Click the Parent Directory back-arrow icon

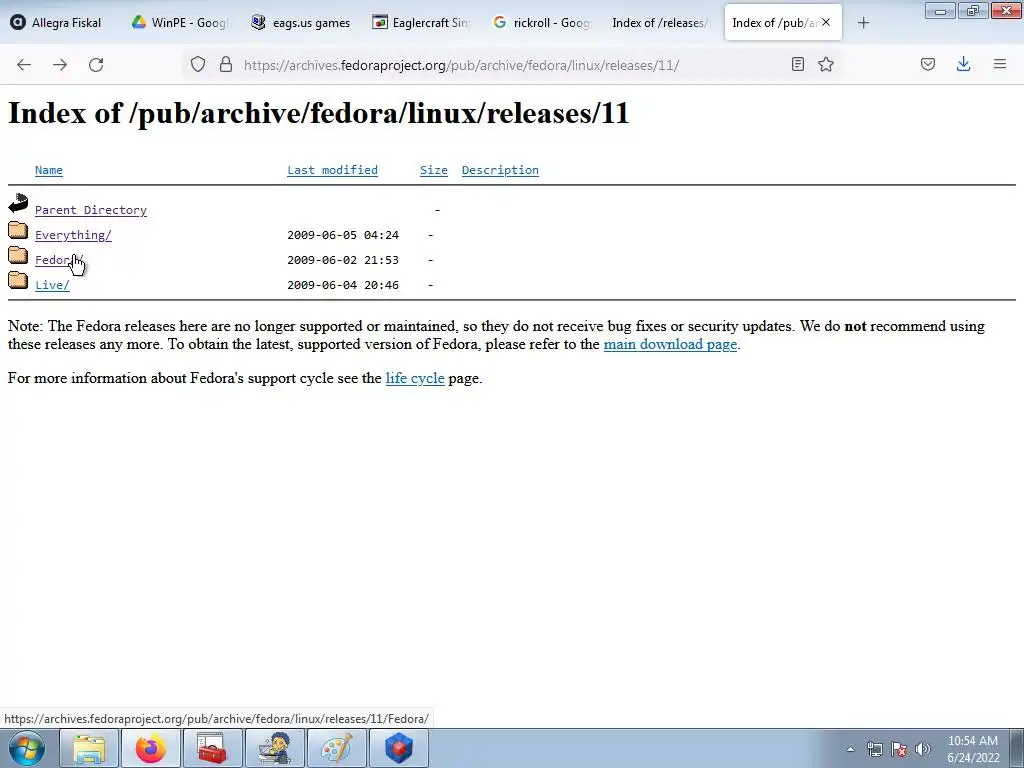[x=18, y=203]
